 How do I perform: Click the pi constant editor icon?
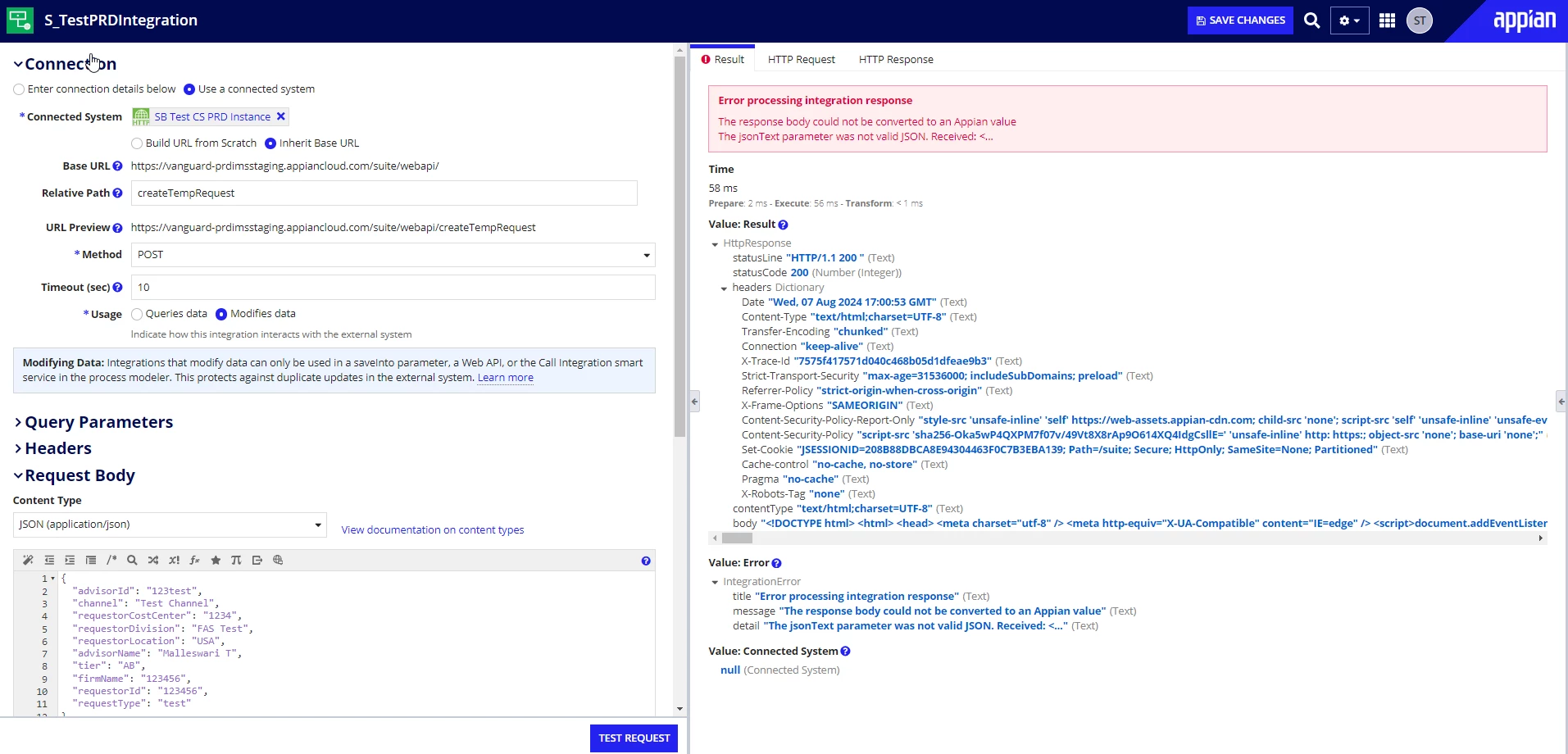pyautogui.click(x=236, y=560)
